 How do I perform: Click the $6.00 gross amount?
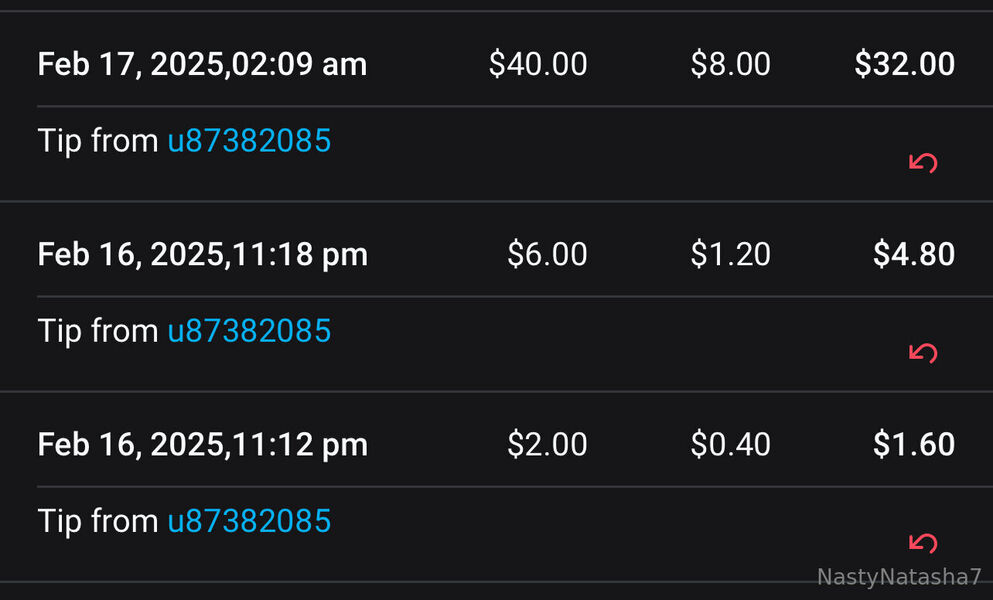[x=547, y=255]
